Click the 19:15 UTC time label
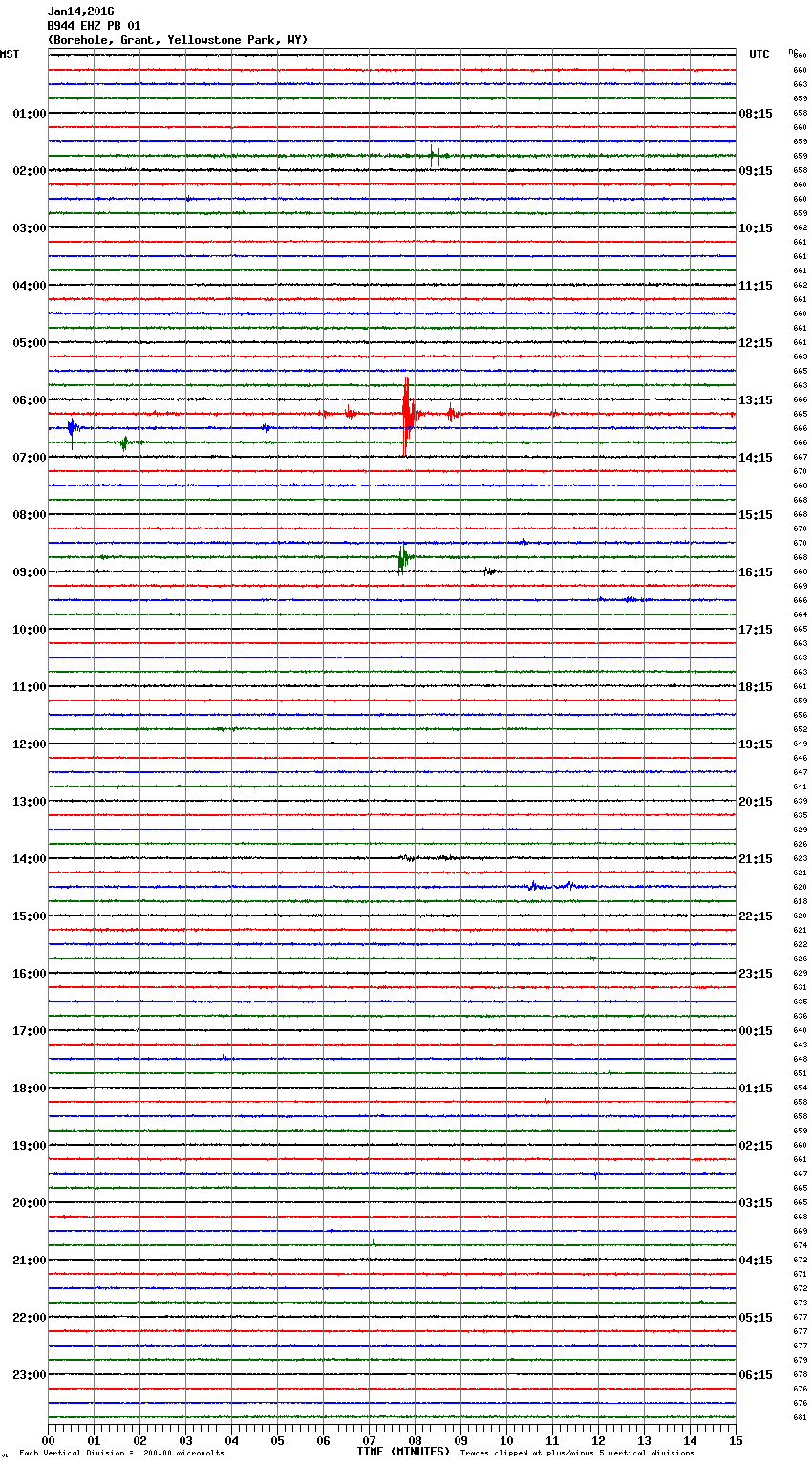 756,744
